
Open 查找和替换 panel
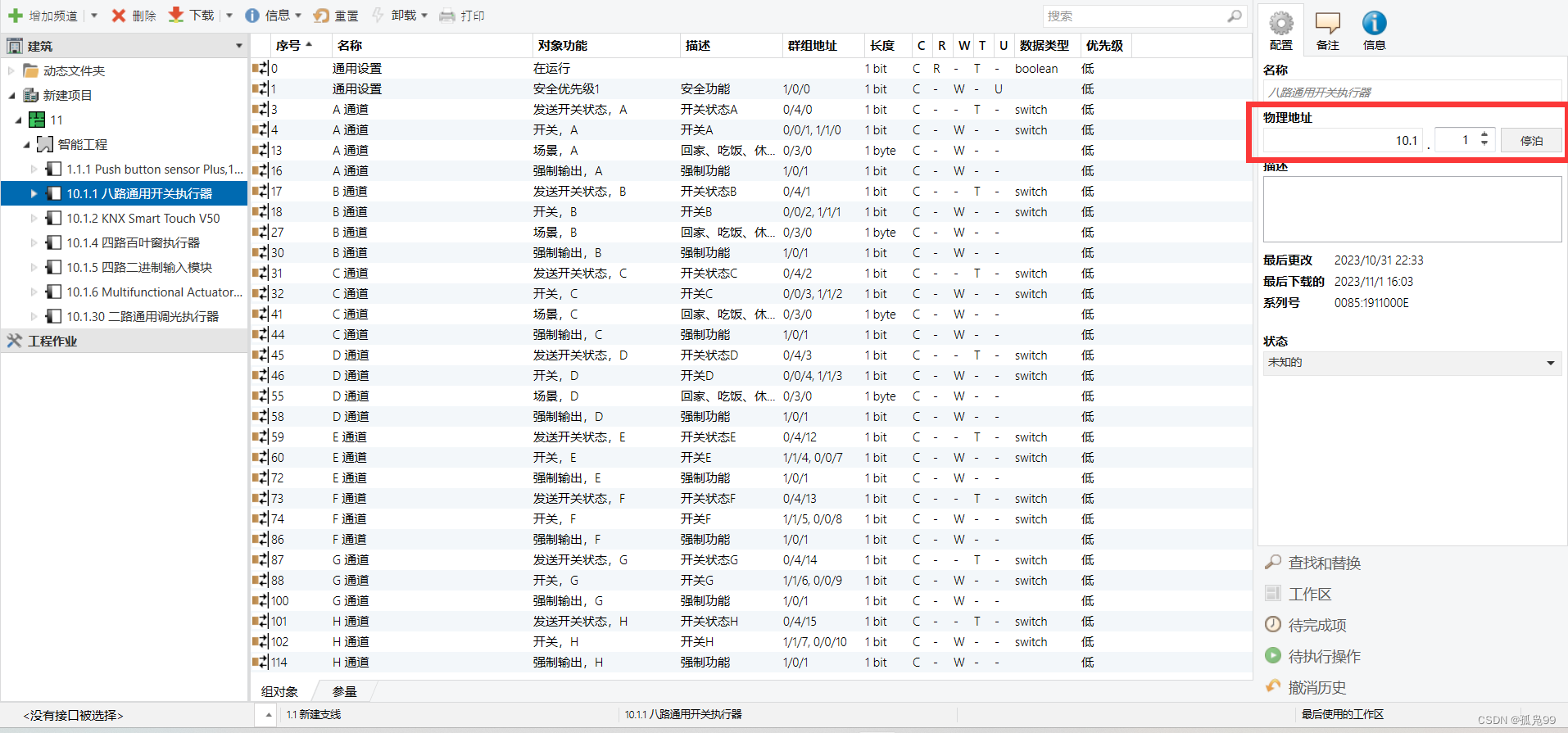(1324, 563)
